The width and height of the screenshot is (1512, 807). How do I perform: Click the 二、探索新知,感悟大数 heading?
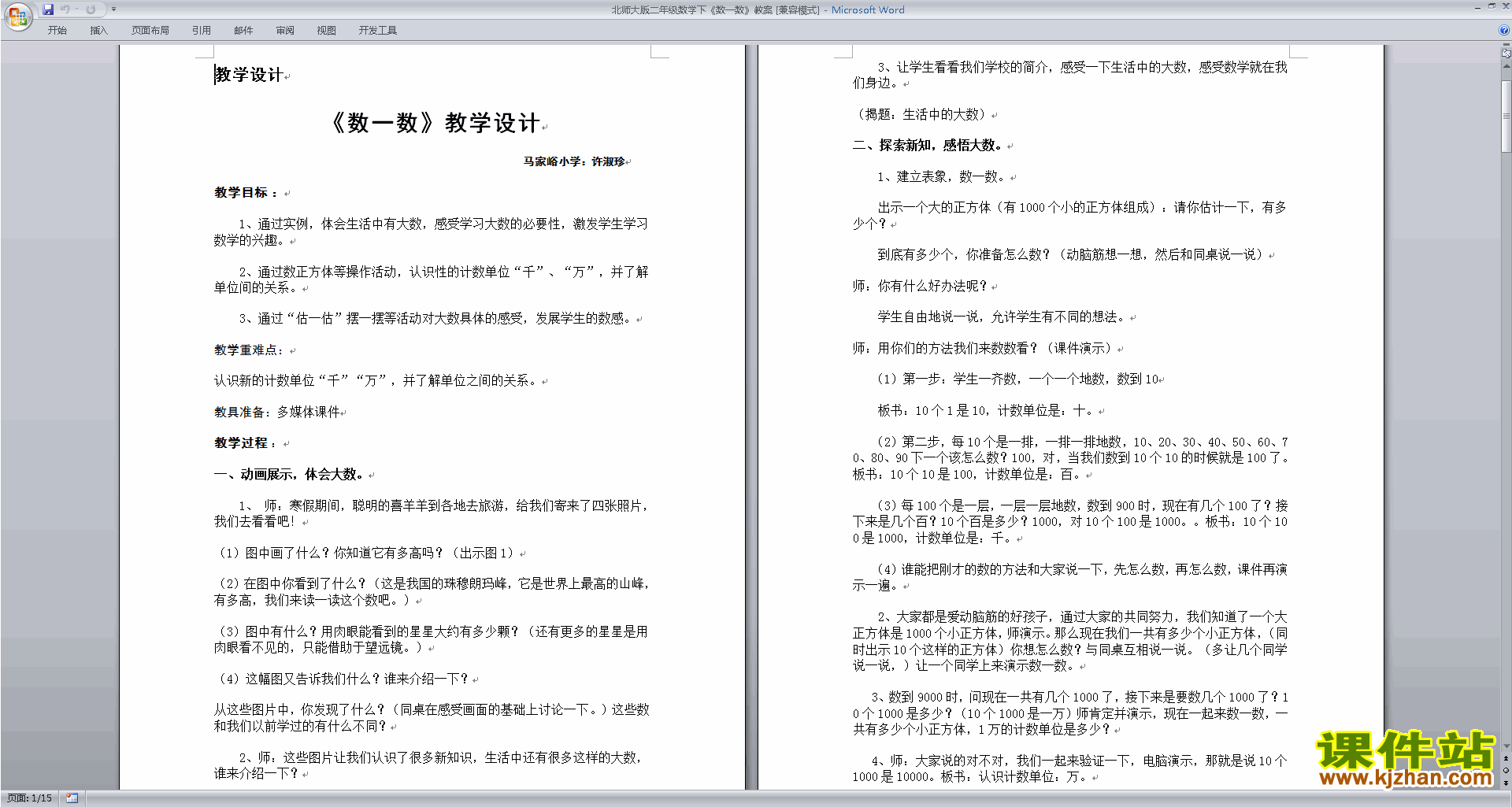(928, 146)
